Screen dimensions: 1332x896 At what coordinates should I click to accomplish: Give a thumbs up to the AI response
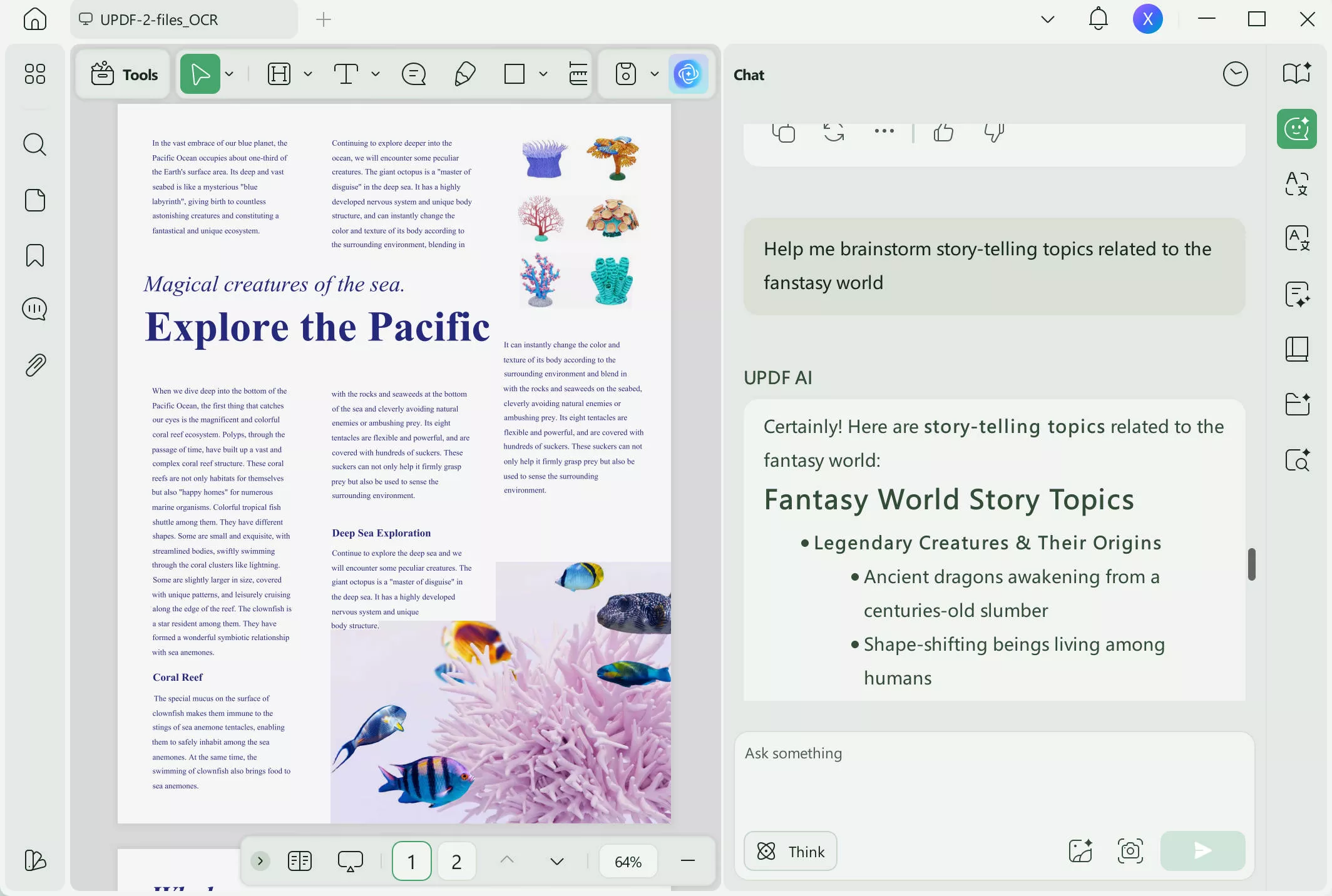point(943,133)
